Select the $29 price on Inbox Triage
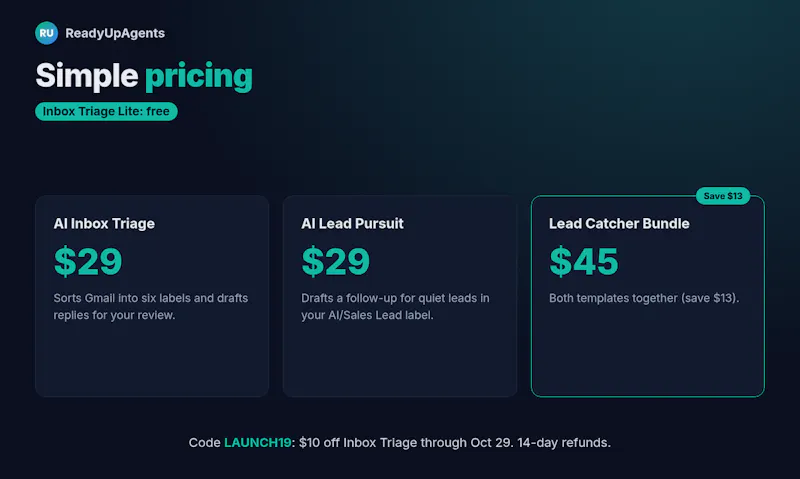This screenshot has height=479, width=800. pos(88,261)
